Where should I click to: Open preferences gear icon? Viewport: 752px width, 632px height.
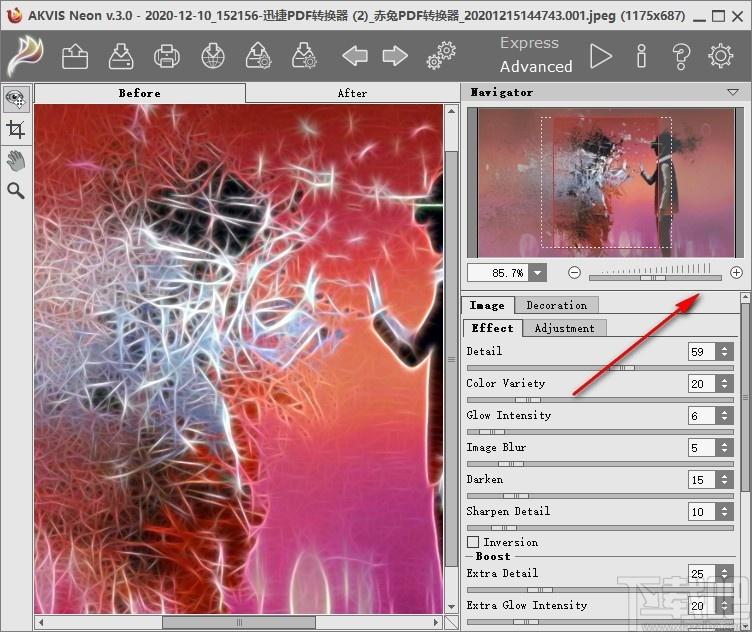(x=720, y=56)
